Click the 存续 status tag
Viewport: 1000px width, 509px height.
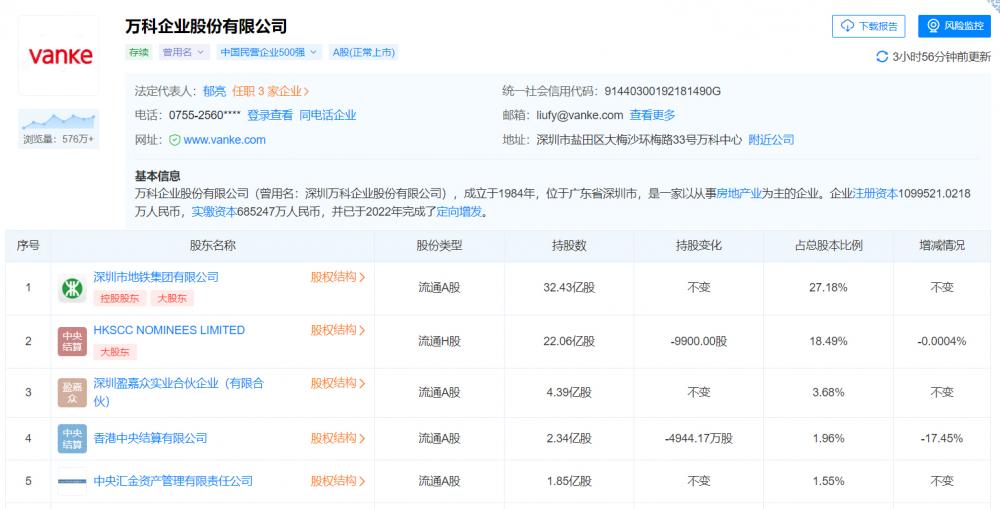point(138,52)
